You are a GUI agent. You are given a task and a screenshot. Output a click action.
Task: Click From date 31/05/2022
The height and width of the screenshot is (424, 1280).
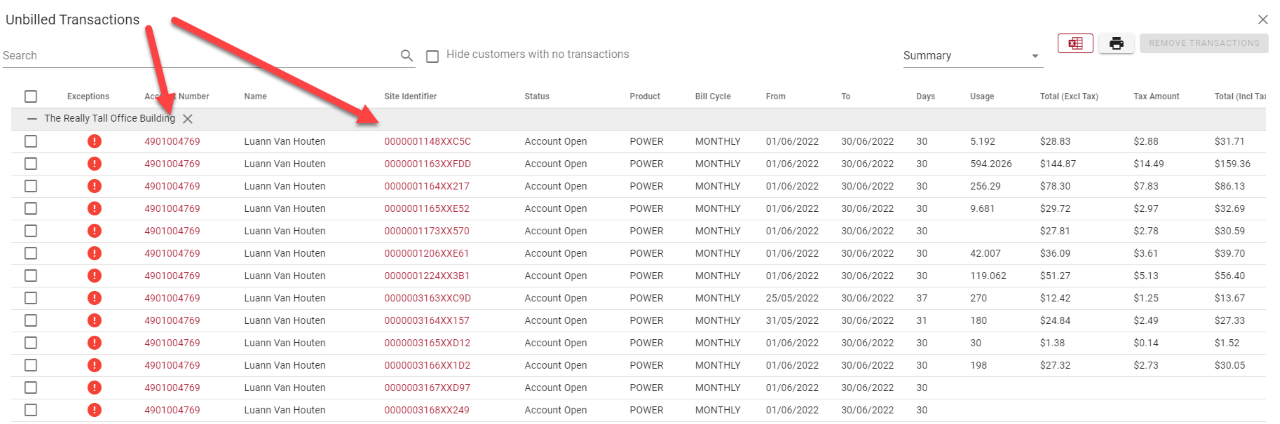coord(792,320)
